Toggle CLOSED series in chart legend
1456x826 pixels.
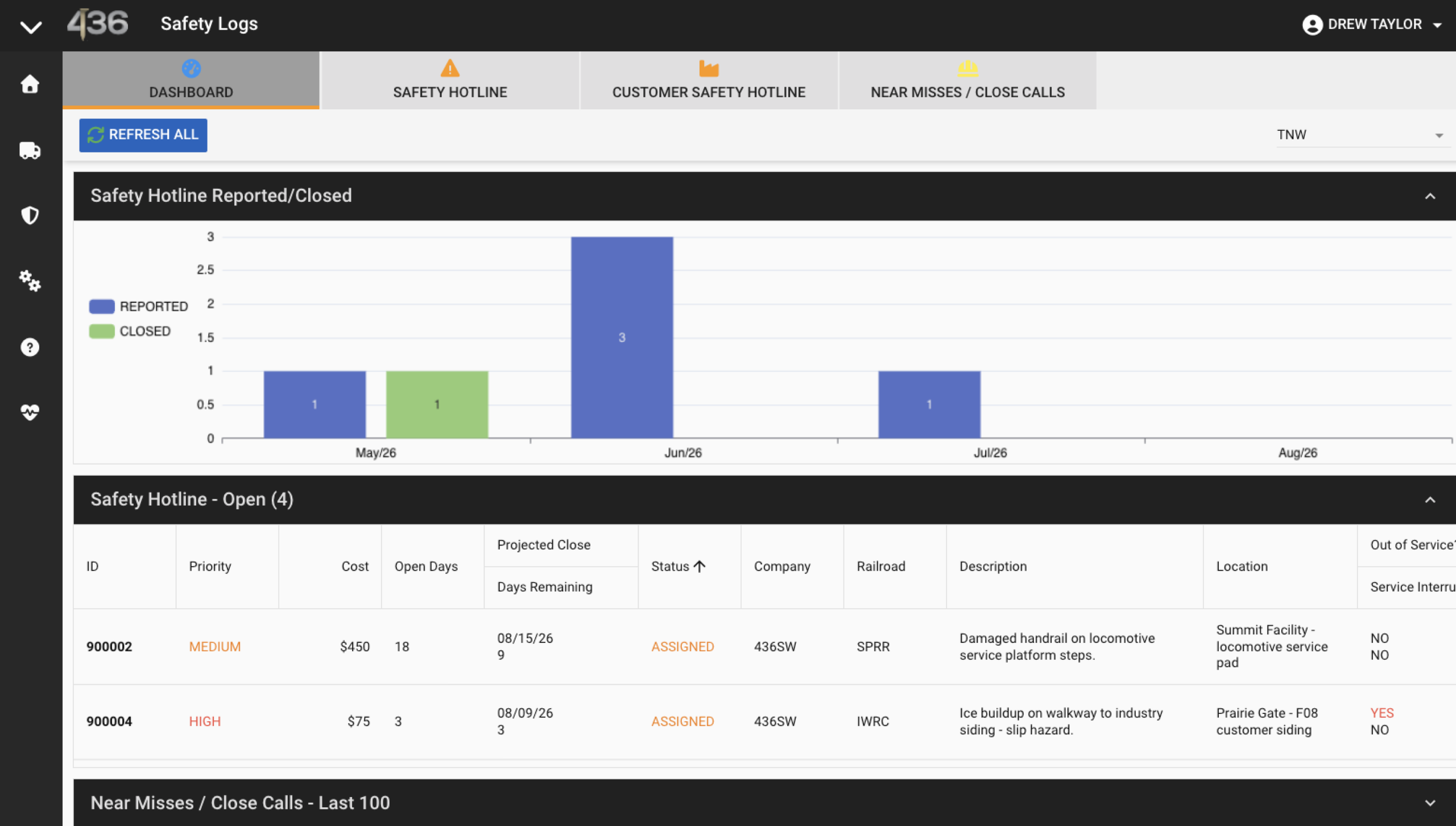130,331
